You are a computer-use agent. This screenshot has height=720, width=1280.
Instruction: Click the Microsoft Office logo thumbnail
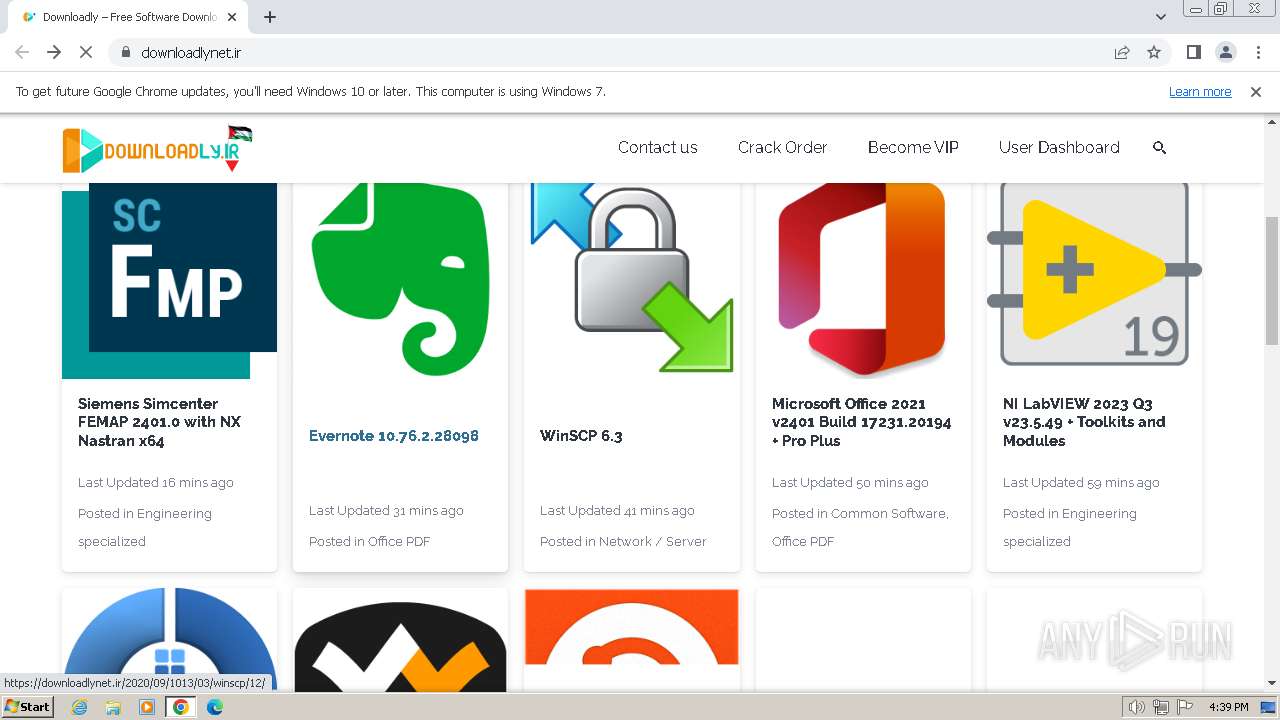click(863, 279)
